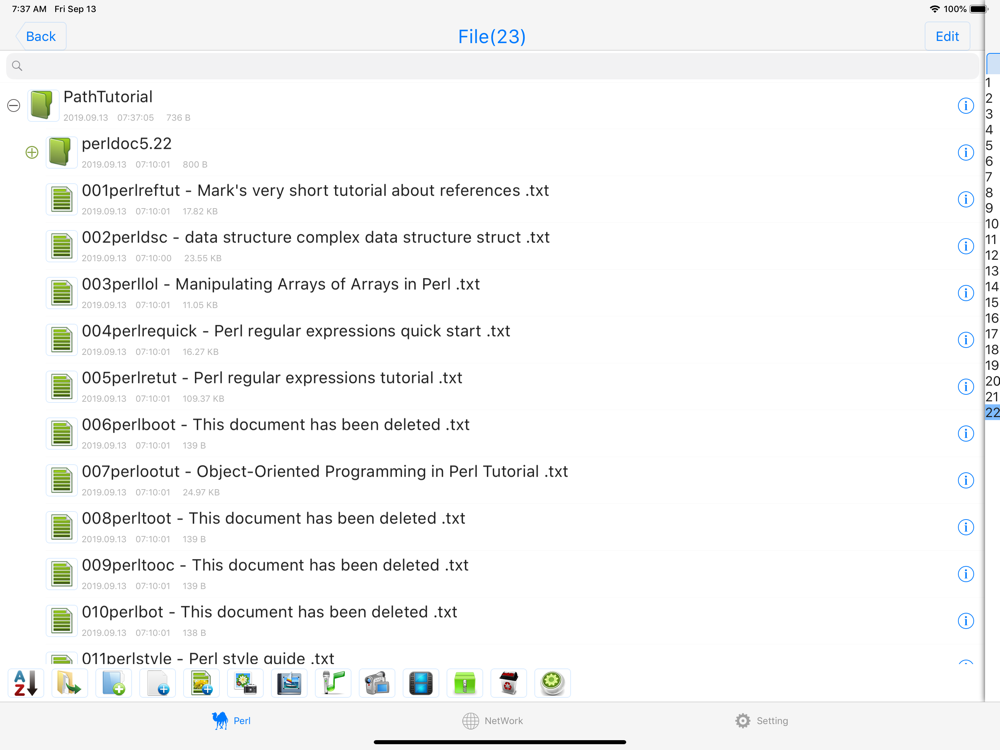Show info for 007perlootut file
The image size is (1000, 750).
pyautogui.click(x=966, y=480)
